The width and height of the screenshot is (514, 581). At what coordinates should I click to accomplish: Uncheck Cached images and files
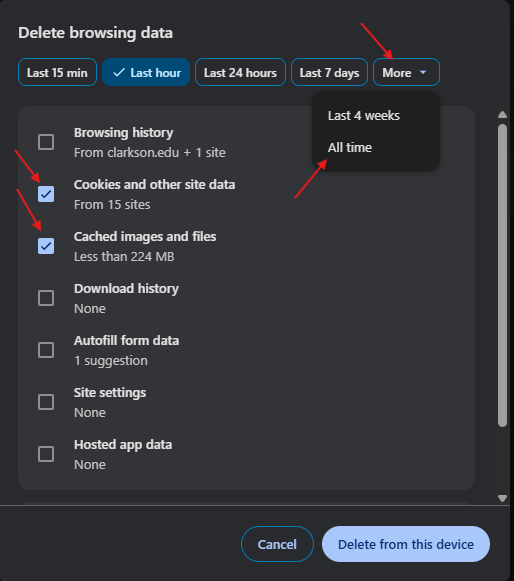tap(46, 246)
